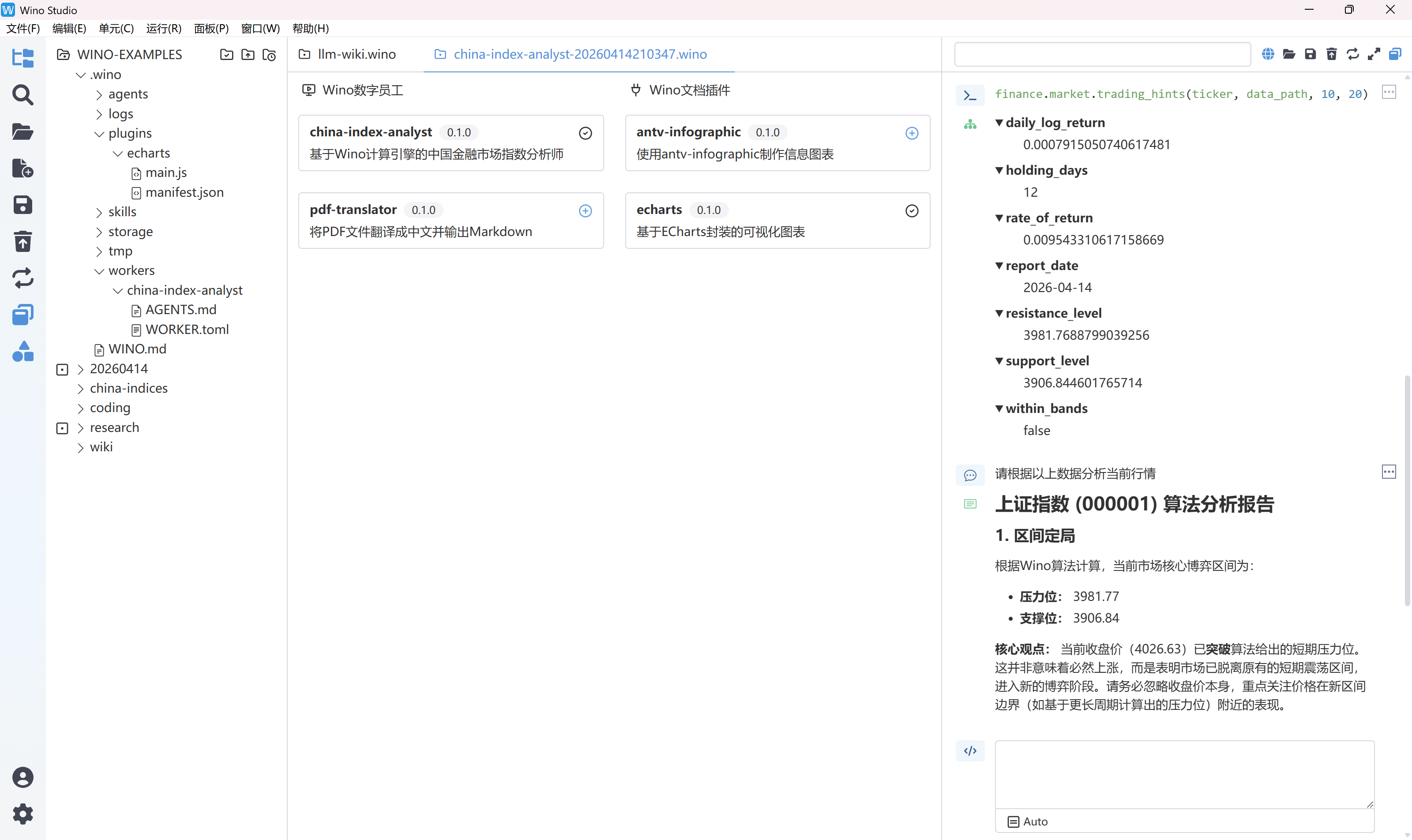Click the new folder icon beside WINO-EXAMPLES
1412x840 pixels.
click(x=226, y=54)
